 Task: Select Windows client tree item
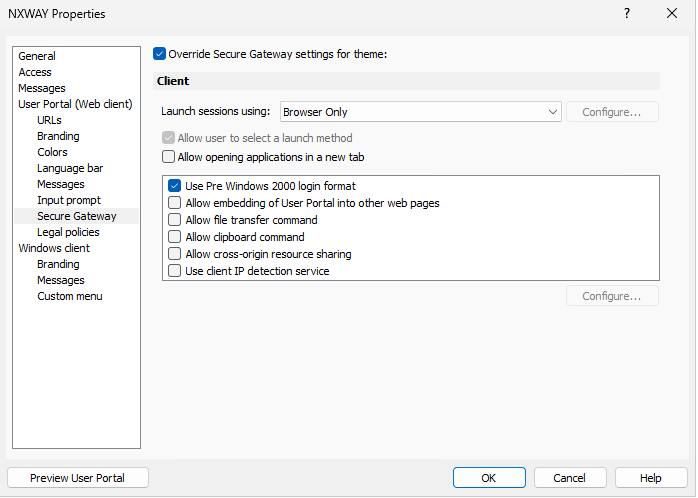pyautogui.click(x=54, y=248)
